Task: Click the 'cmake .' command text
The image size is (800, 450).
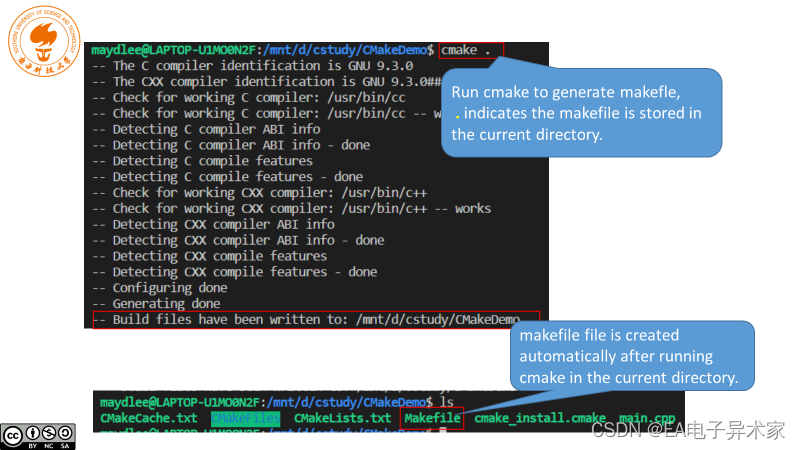Action: click(465, 50)
